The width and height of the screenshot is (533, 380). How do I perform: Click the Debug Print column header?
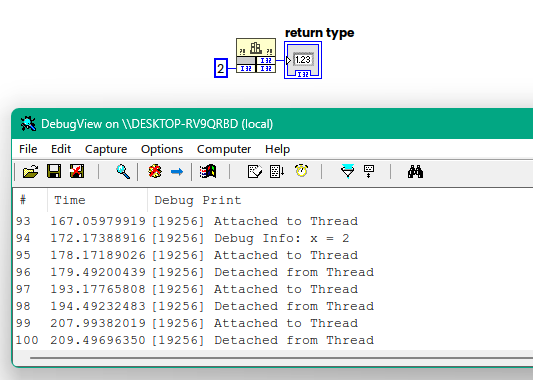pos(340,200)
